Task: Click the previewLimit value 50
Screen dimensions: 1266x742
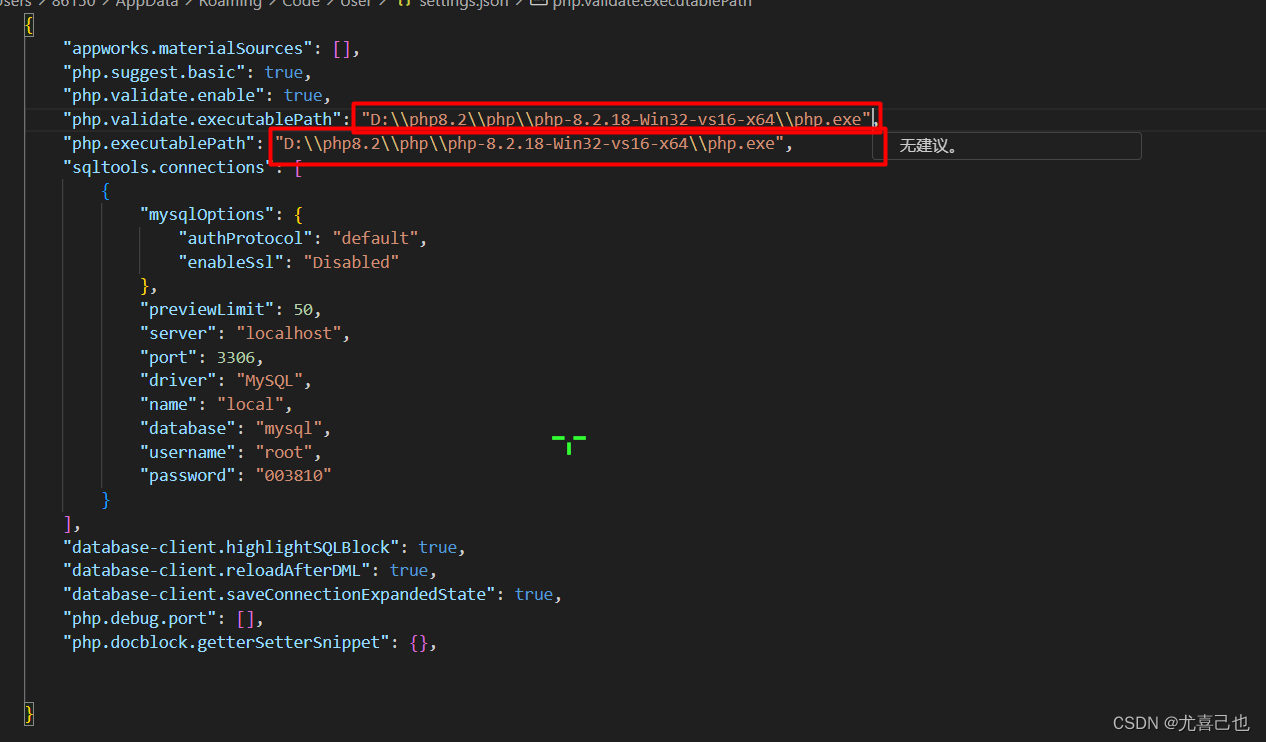Action: click(x=303, y=309)
